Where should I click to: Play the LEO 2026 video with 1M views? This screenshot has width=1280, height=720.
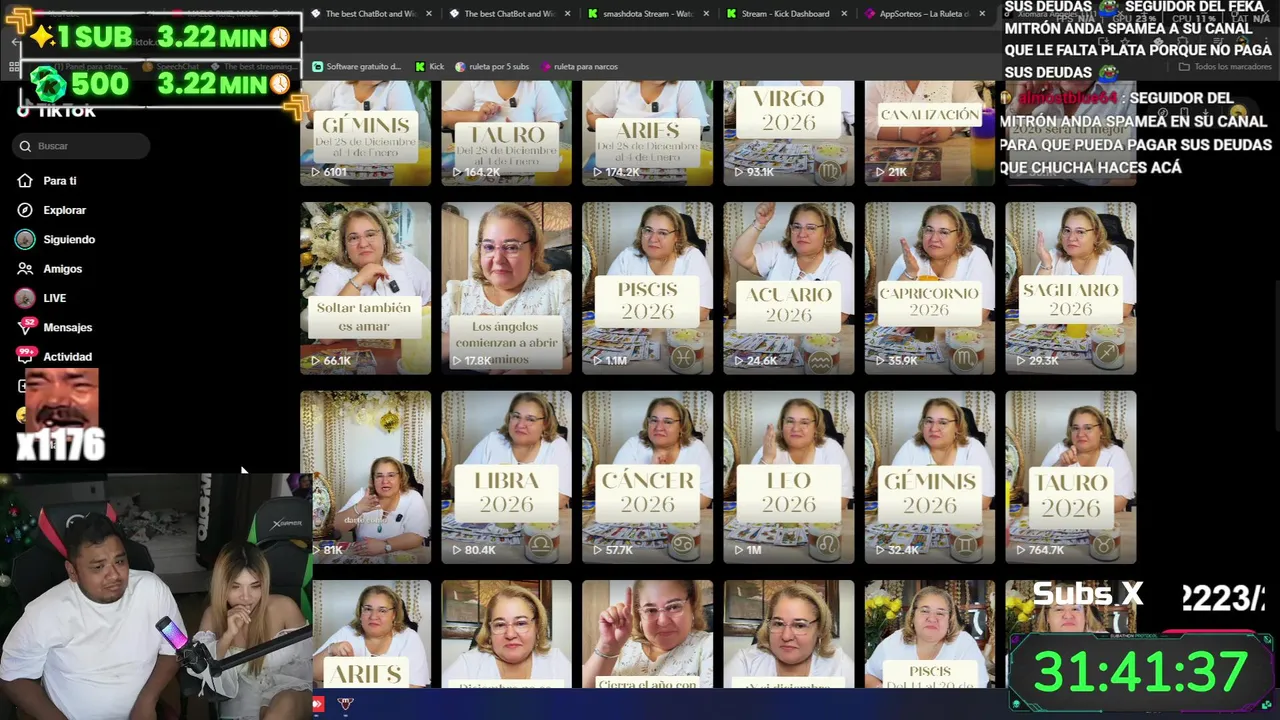(789, 477)
